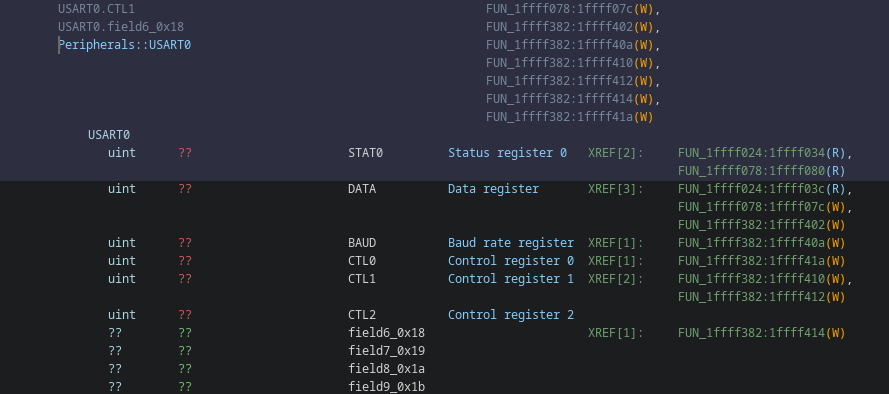Open xref FUN_1ffff024:1ffff034(R) link
889x394 pixels.
(x=761, y=153)
